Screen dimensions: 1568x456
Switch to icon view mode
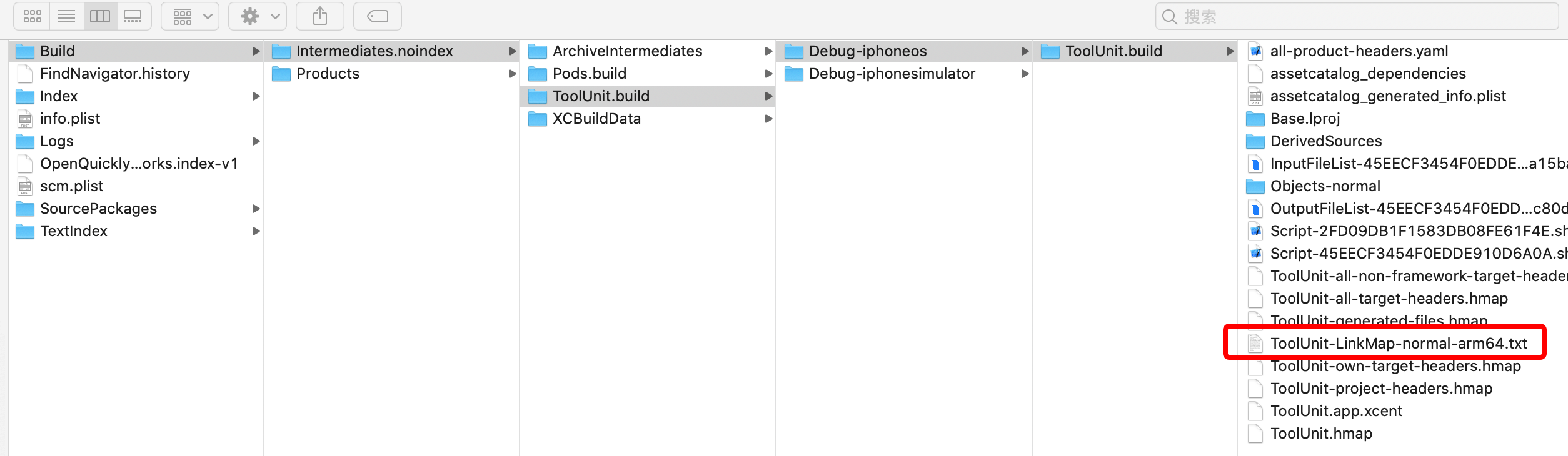tap(32, 16)
